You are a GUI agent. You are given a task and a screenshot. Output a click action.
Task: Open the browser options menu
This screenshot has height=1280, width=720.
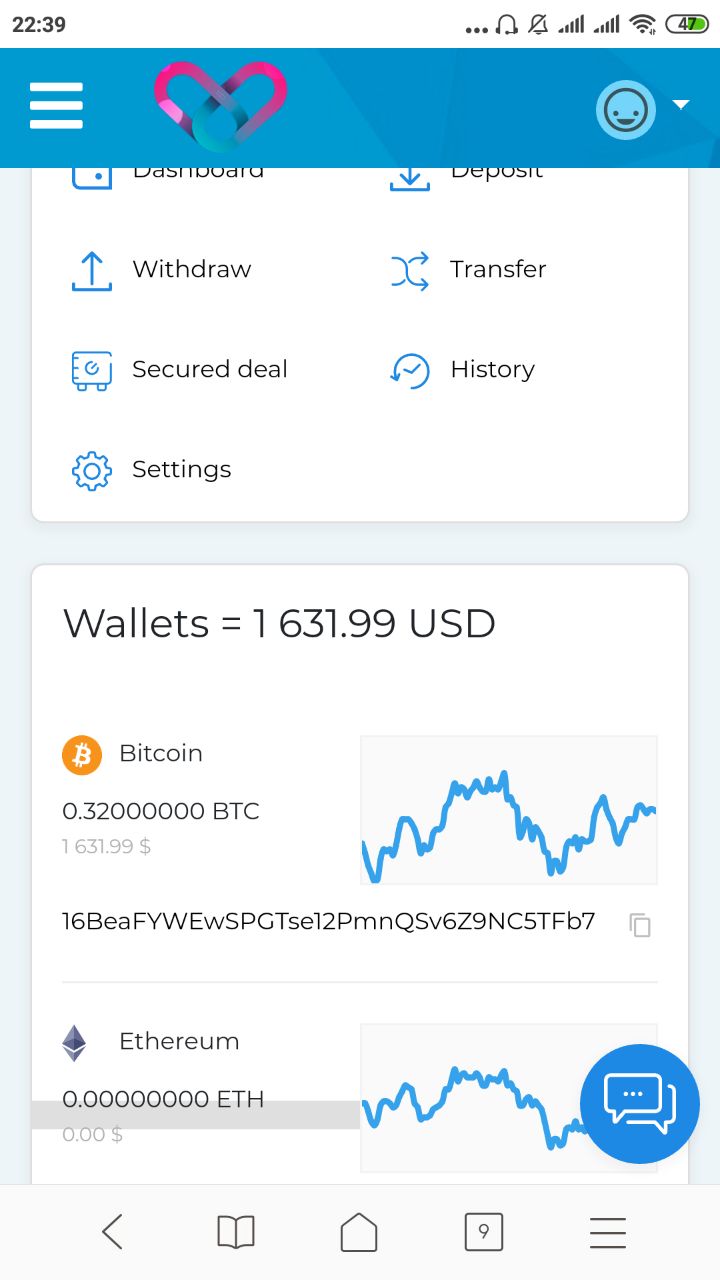(x=607, y=1232)
